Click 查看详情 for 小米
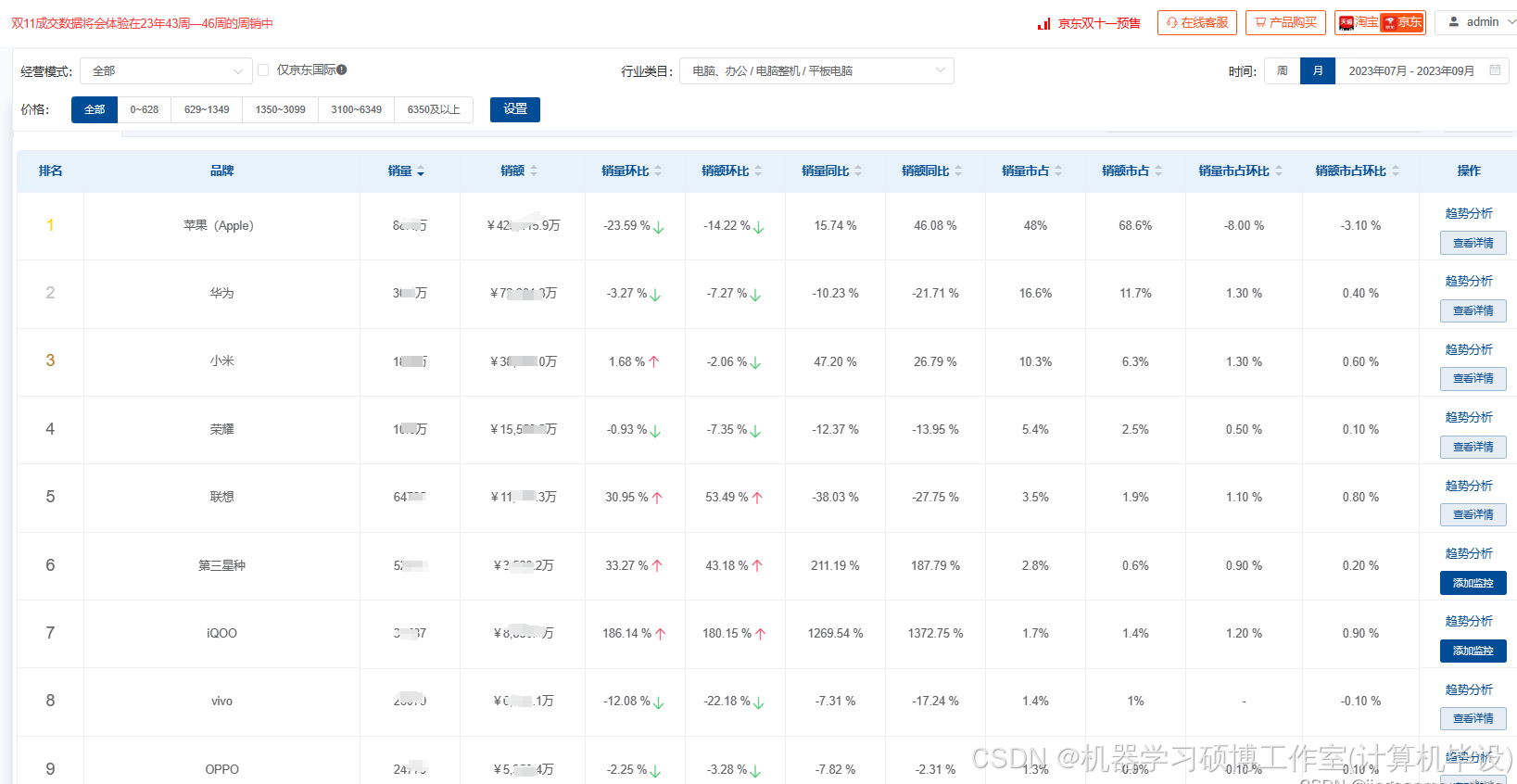 (x=1473, y=378)
